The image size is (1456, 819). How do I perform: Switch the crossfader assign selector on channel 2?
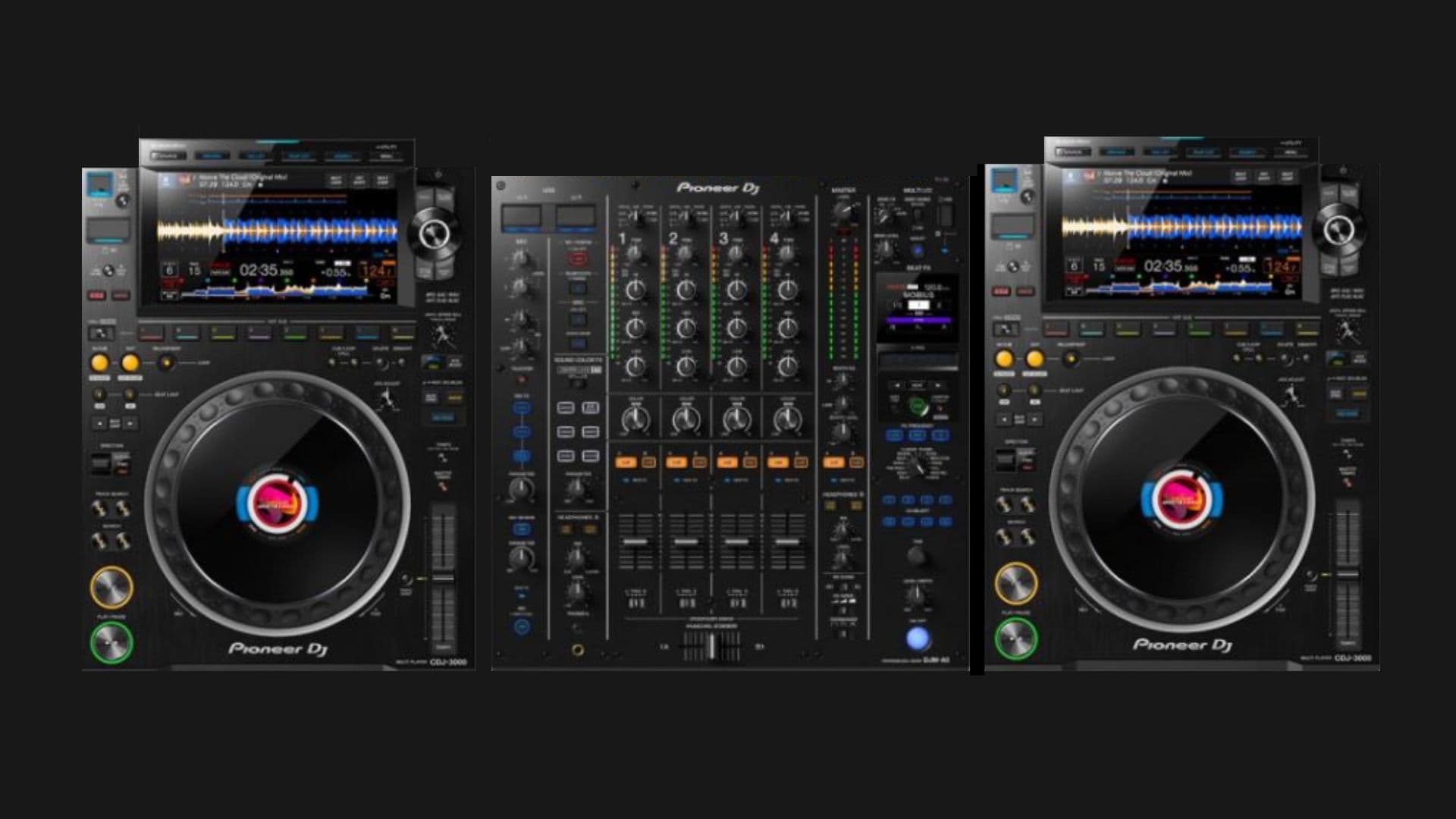click(686, 601)
